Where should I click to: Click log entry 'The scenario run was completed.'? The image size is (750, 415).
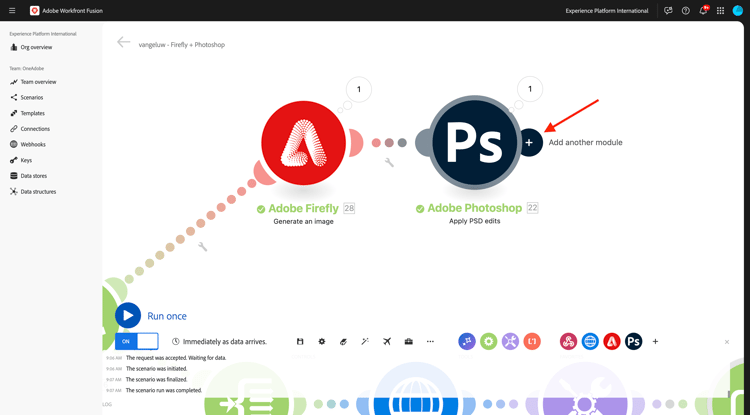(x=164, y=390)
